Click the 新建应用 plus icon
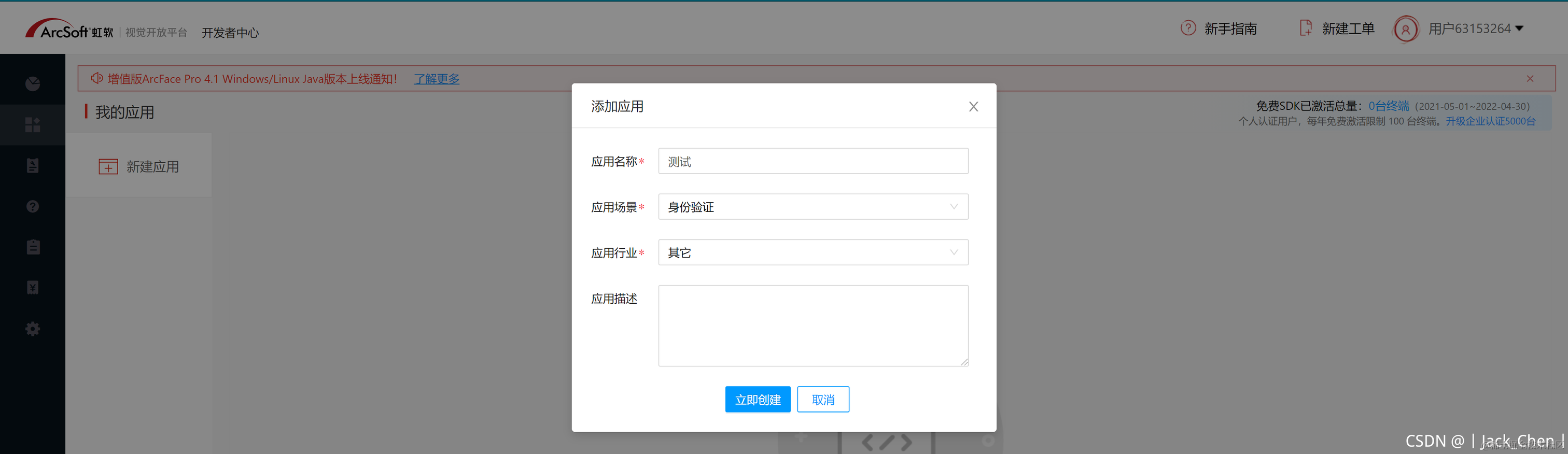This screenshot has width=1568, height=454. click(108, 167)
